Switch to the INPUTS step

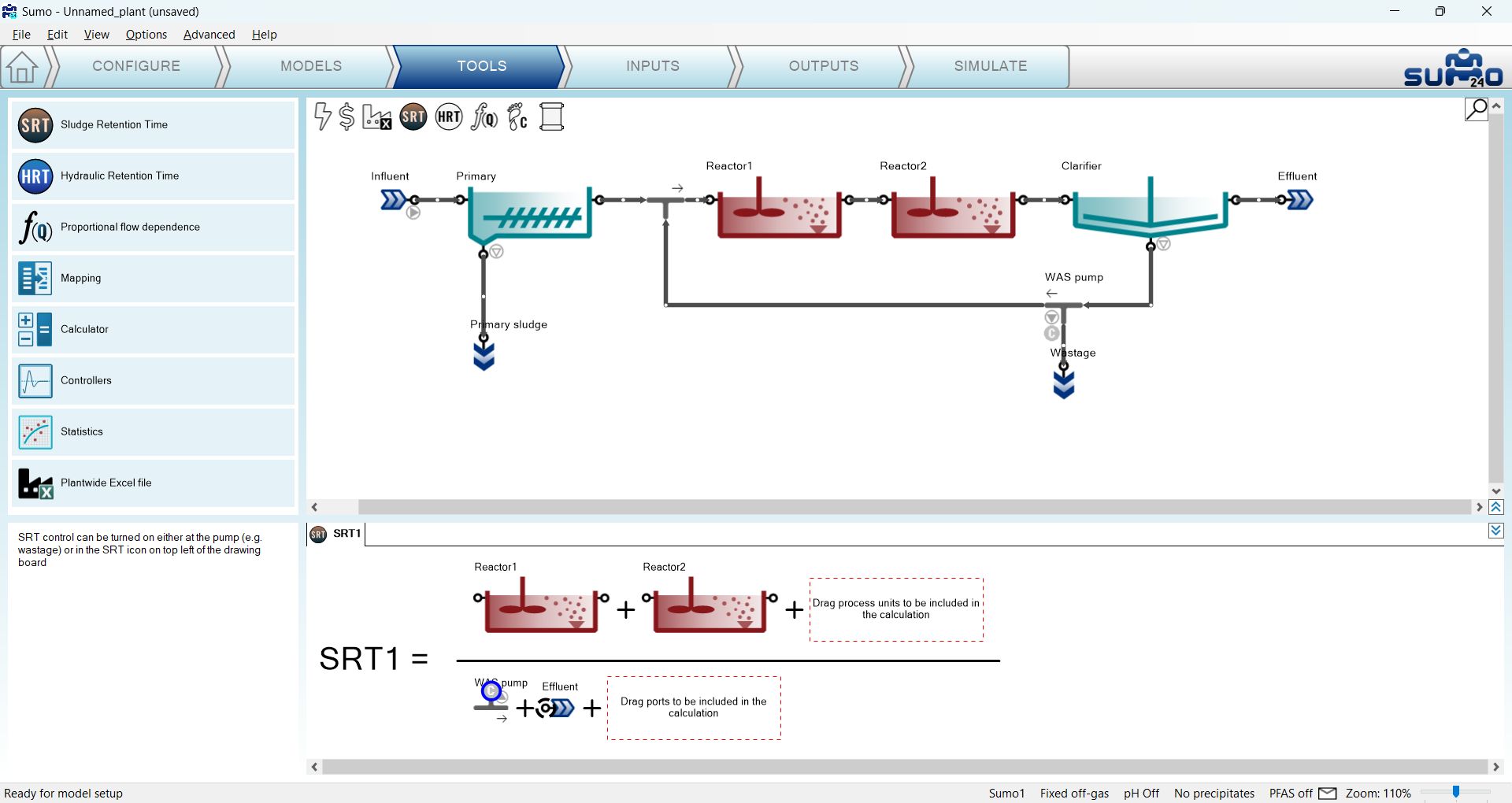(653, 66)
